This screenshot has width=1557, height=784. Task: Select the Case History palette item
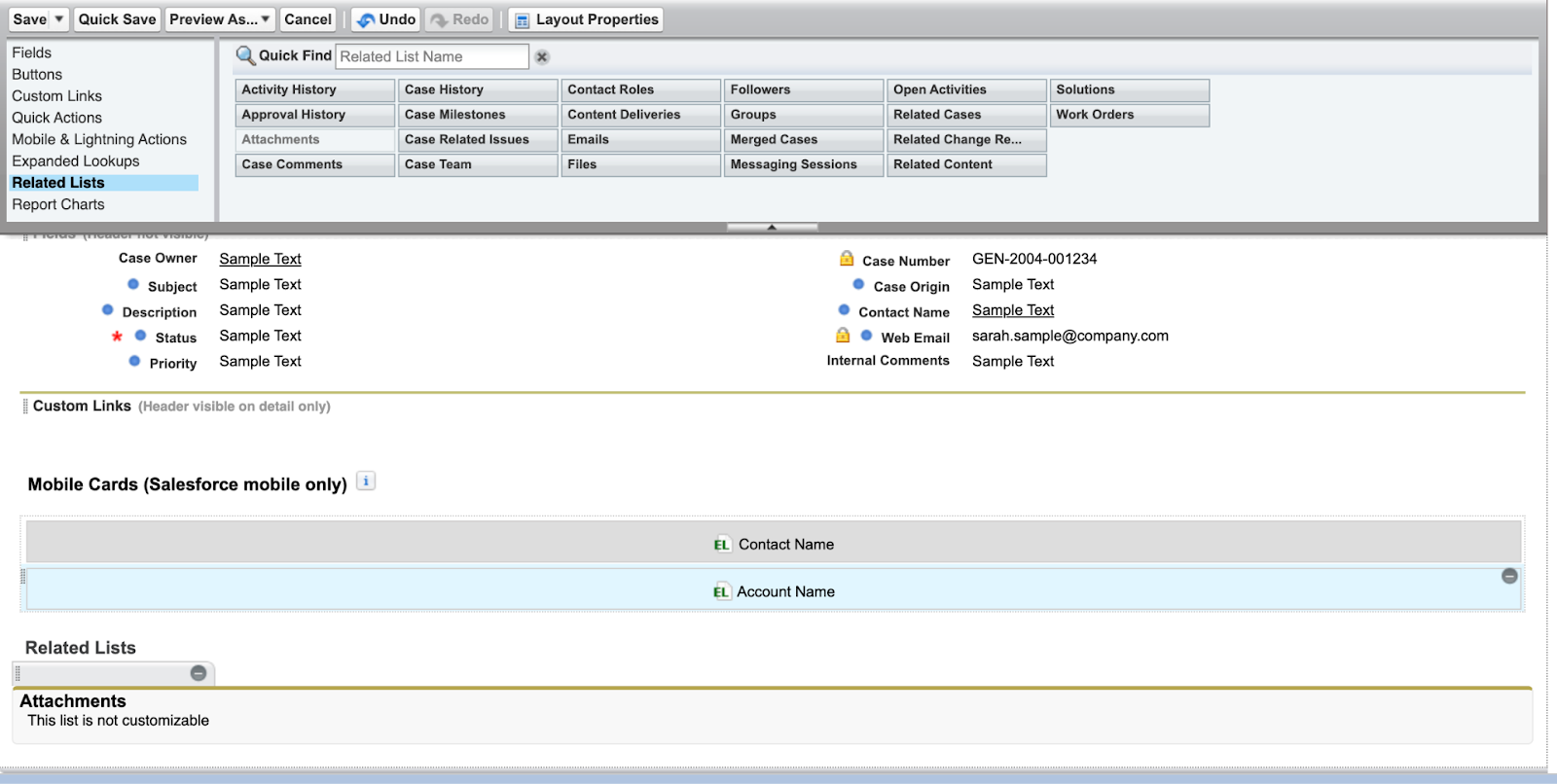[x=478, y=89]
